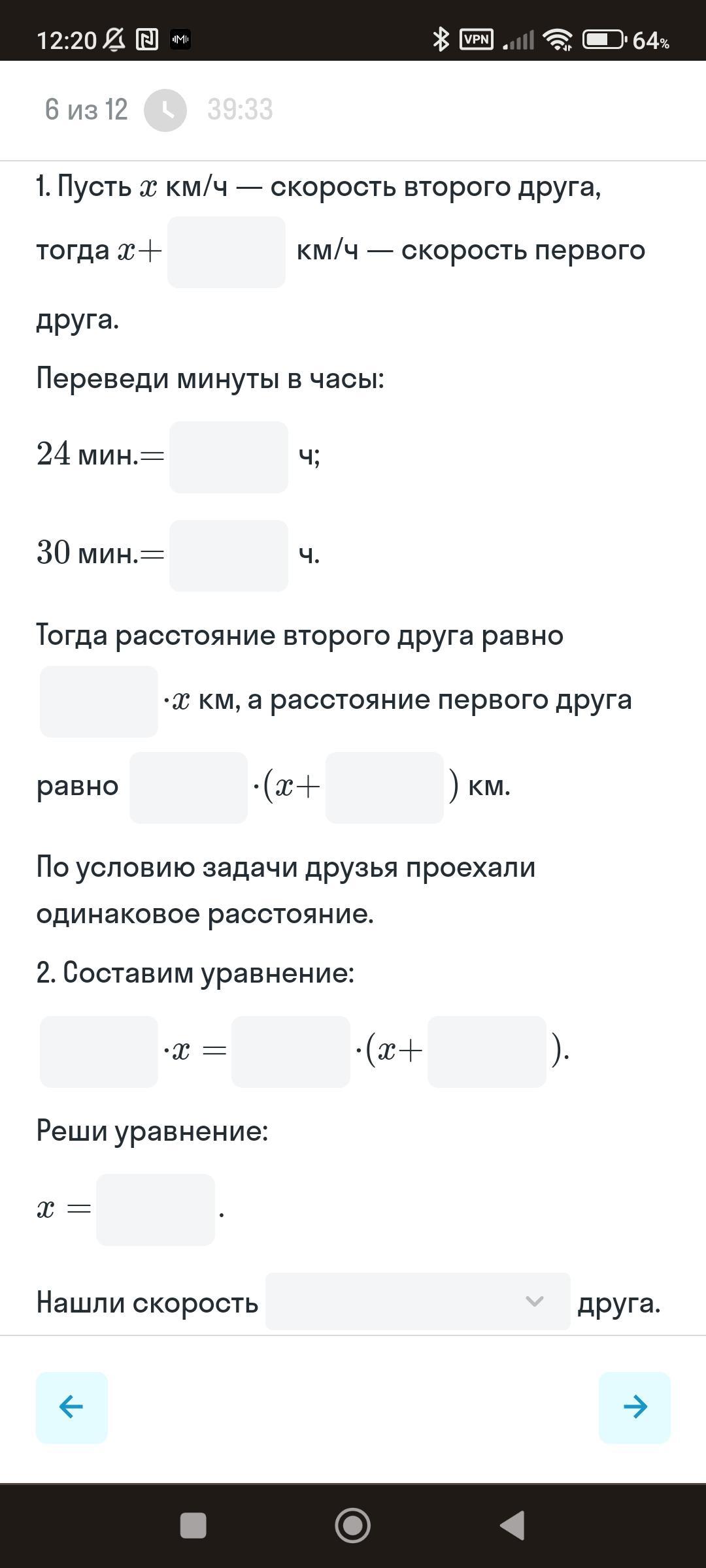Focus the "x =" answer field
Image resolution: width=706 pixels, height=1568 pixels.
click(156, 1210)
